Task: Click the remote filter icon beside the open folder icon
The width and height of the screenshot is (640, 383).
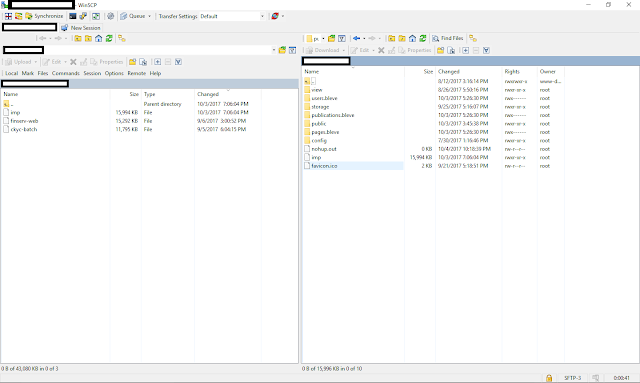Action: coord(342,38)
